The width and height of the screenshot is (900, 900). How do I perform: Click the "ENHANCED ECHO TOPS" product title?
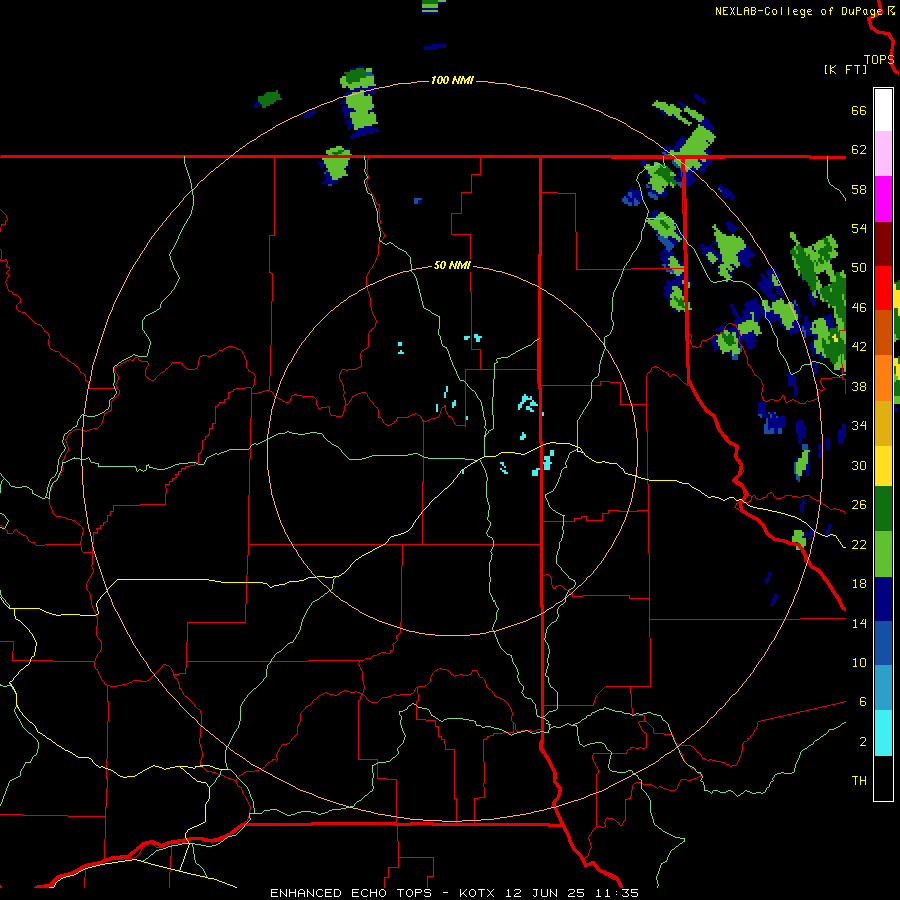tap(351, 893)
